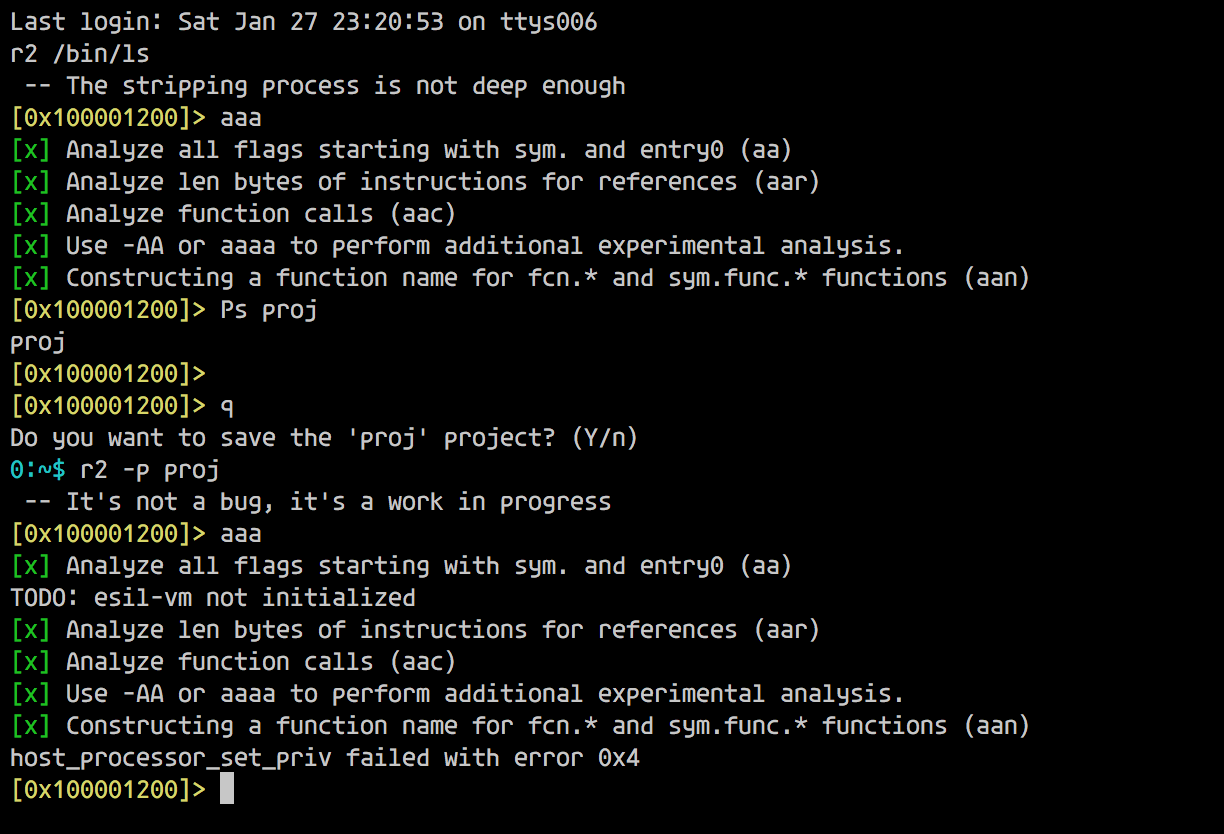Click the [x] marker just above host_processor_set_priv error
Viewport: 1224px width, 834px height.
[30, 726]
